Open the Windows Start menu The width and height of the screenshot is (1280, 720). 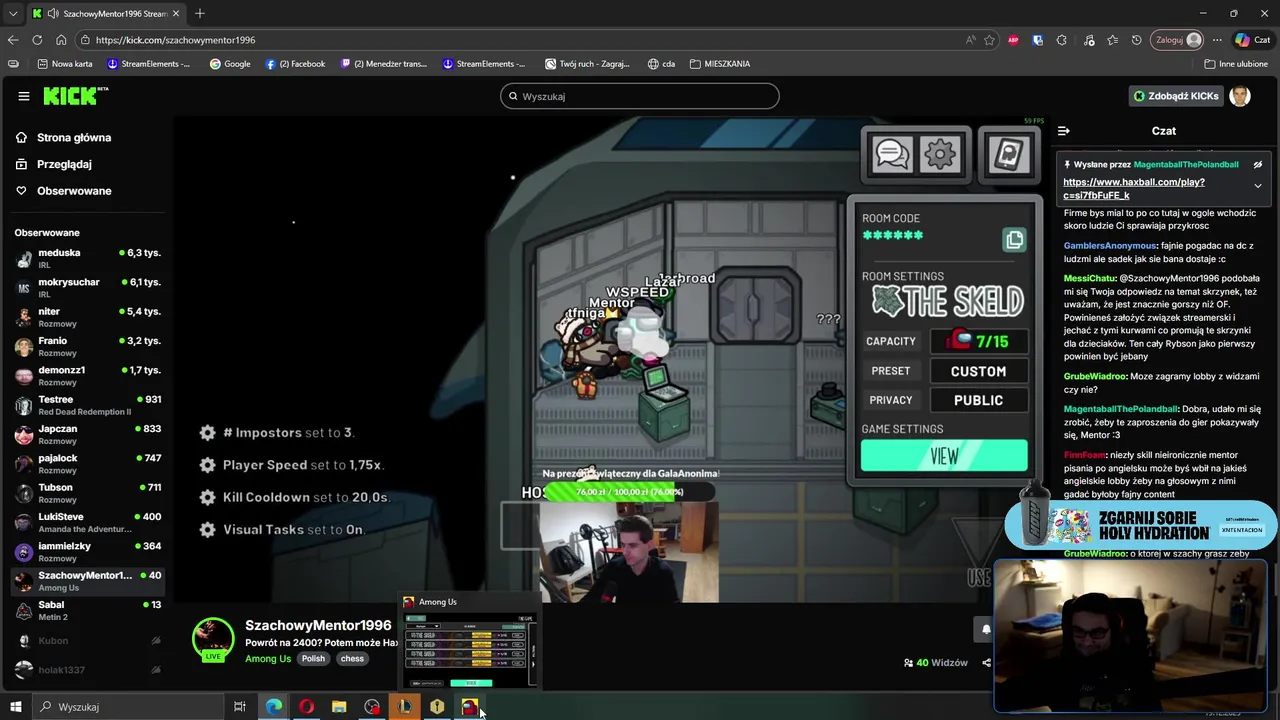tap(15, 707)
